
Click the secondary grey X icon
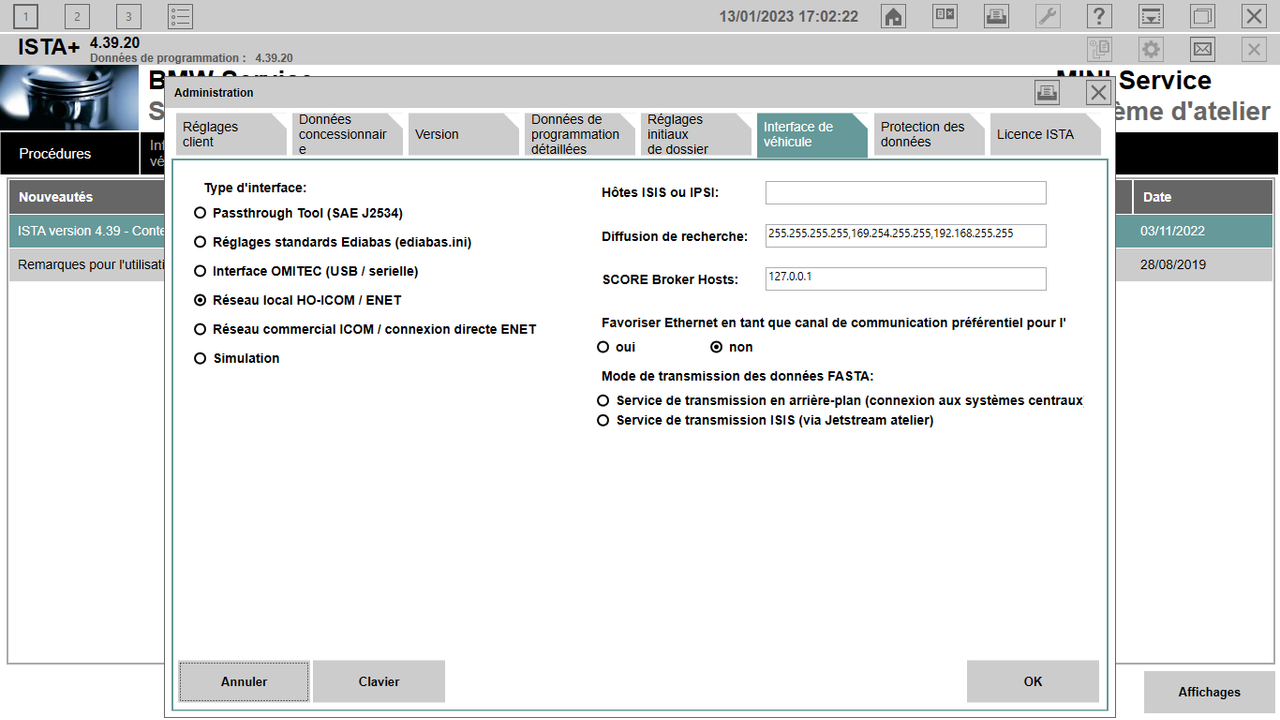pyautogui.click(x=1254, y=49)
